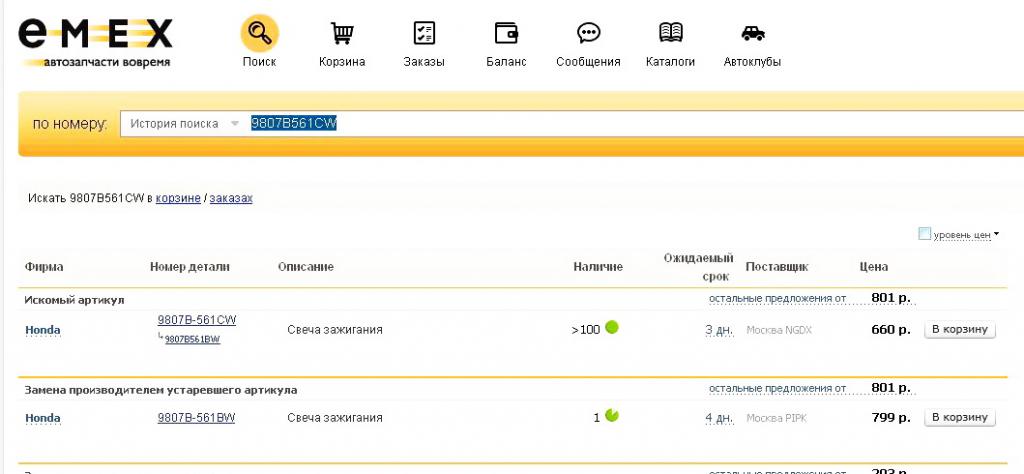Viewport: 1024px width, 474px height.
Task: Toggle the уровень цен checkbox
Action: 924,234
